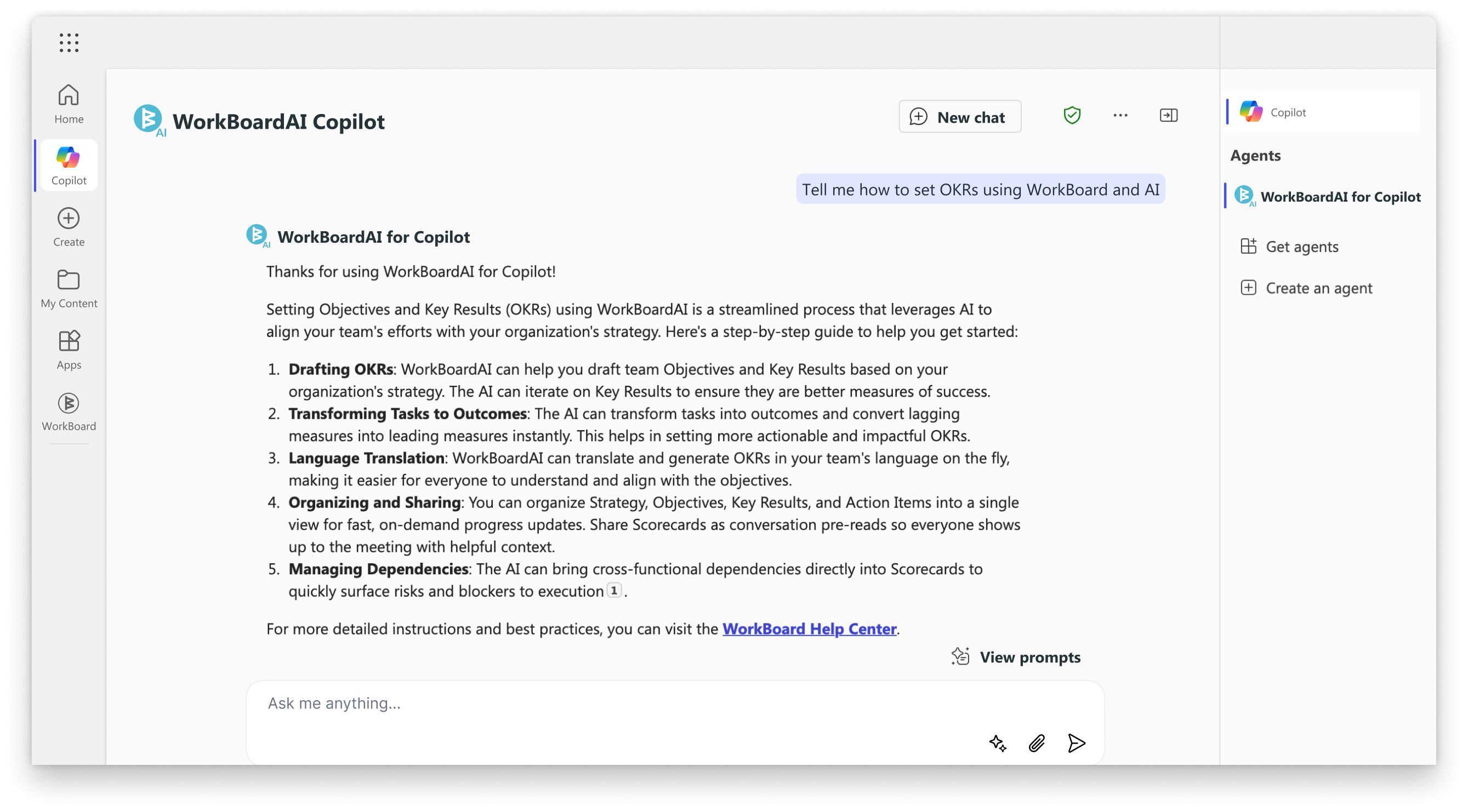
Task: Click the Organizing and Sharing bold text
Action: (x=374, y=502)
